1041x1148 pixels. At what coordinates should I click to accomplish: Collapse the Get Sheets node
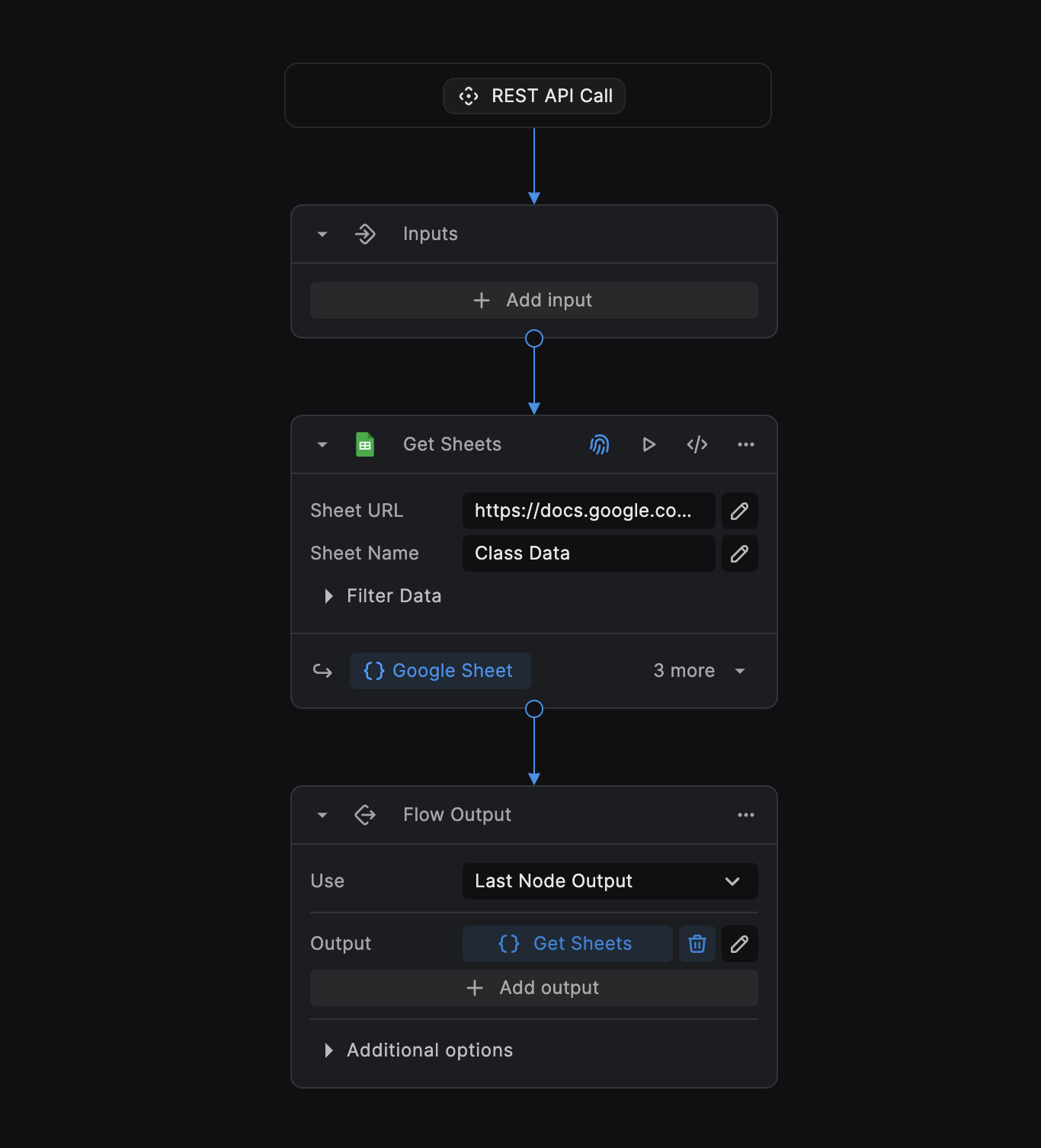tap(322, 444)
